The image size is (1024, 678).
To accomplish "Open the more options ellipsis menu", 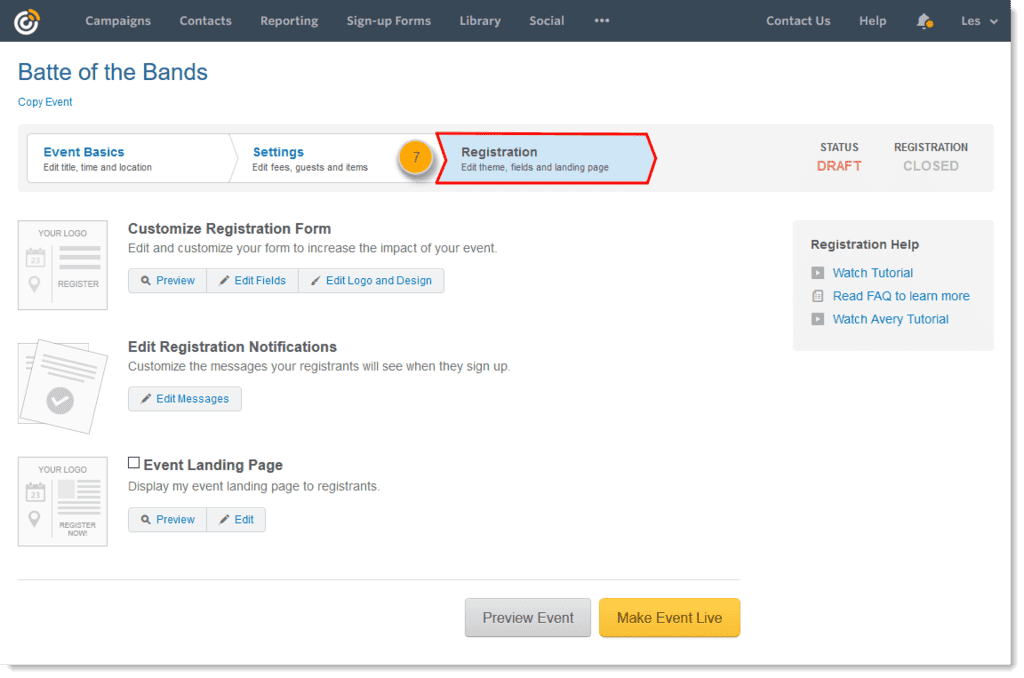I will [601, 21].
